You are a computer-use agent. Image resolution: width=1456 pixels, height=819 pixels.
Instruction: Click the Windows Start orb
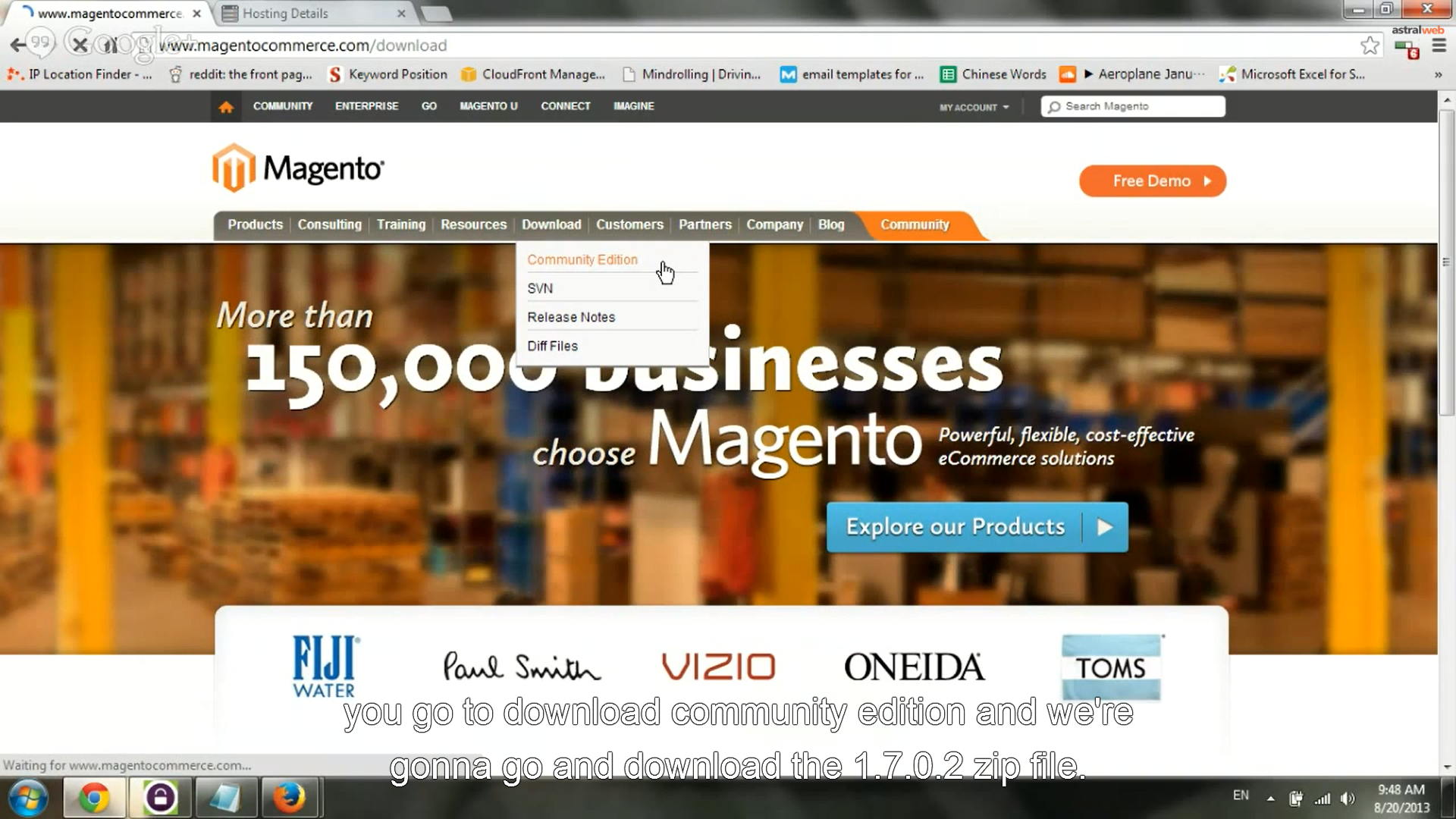tap(28, 798)
